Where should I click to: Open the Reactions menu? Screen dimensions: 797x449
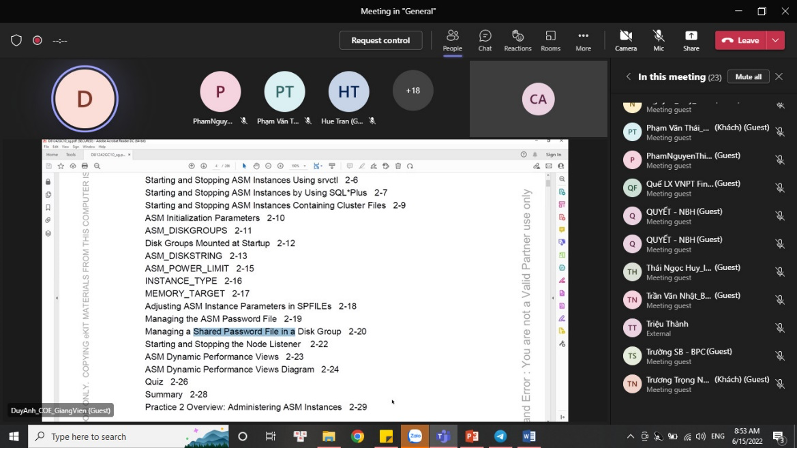coord(517,40)
